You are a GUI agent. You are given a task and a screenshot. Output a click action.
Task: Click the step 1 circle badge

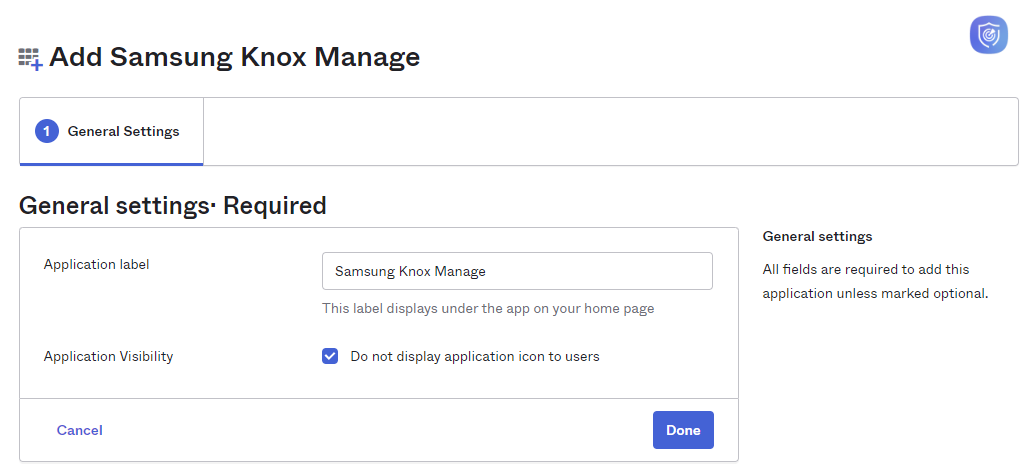(47, 131)
